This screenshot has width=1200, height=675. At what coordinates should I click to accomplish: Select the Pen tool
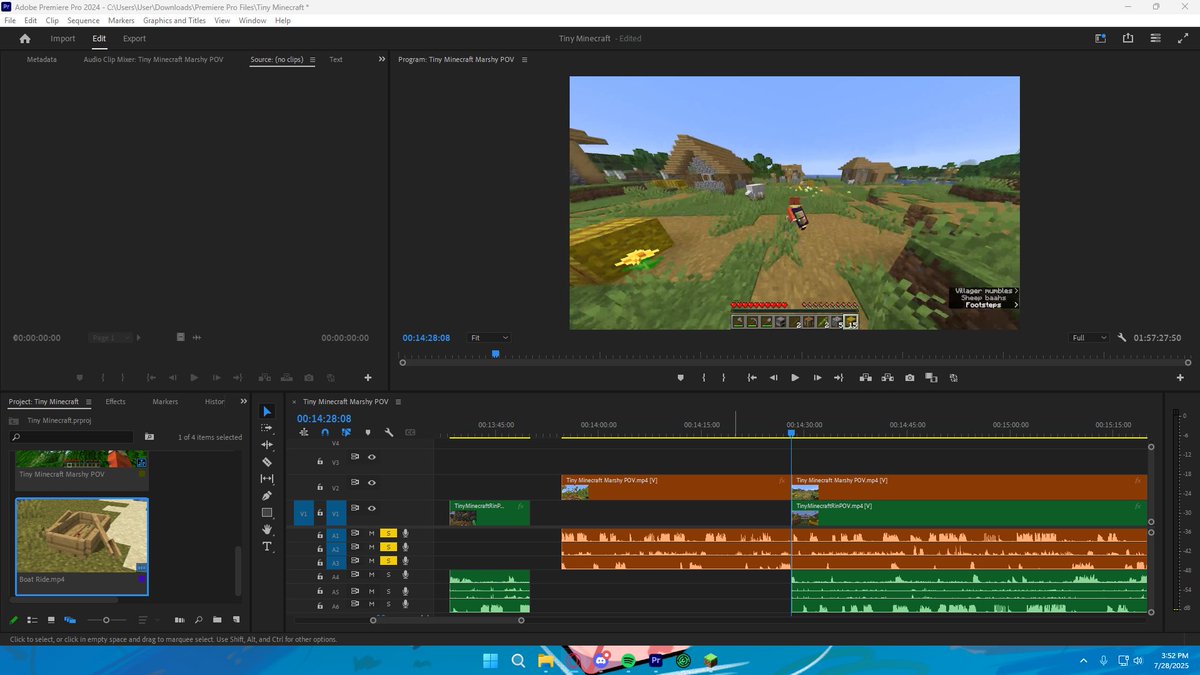tap(267, 496)
